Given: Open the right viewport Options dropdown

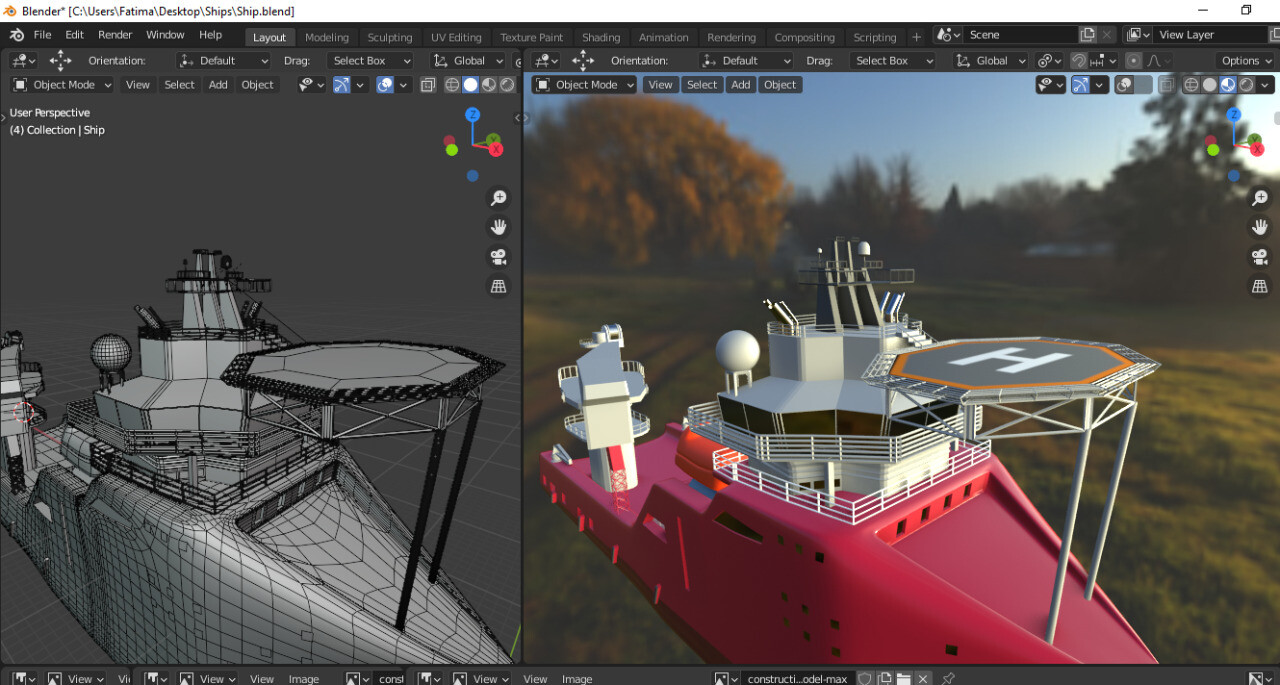Looking at the screenshot, I should click(1246, 61).
